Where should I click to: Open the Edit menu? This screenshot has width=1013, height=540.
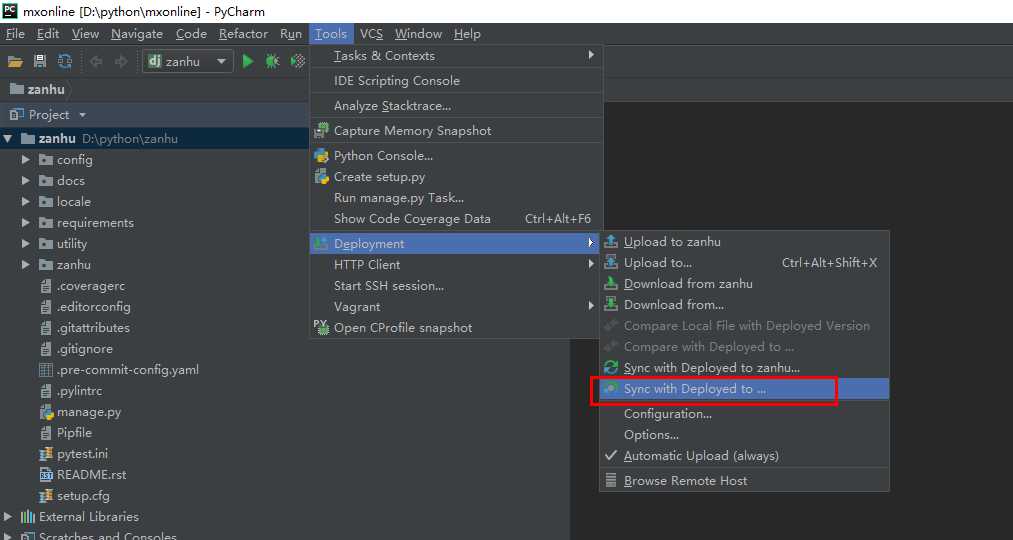pos(48,34)
